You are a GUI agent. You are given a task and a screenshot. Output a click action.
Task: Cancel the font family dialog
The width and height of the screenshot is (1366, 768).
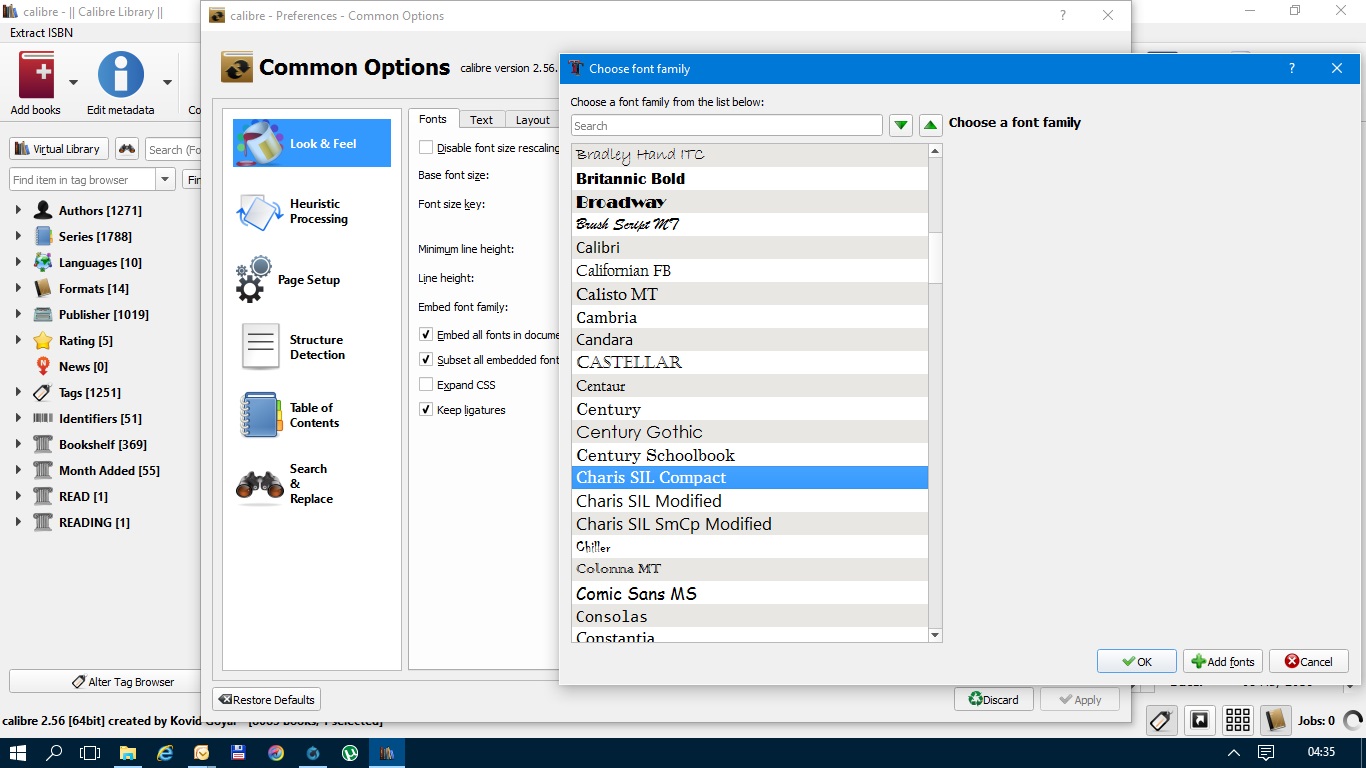pyautogui.click(x=1309, y=661)
